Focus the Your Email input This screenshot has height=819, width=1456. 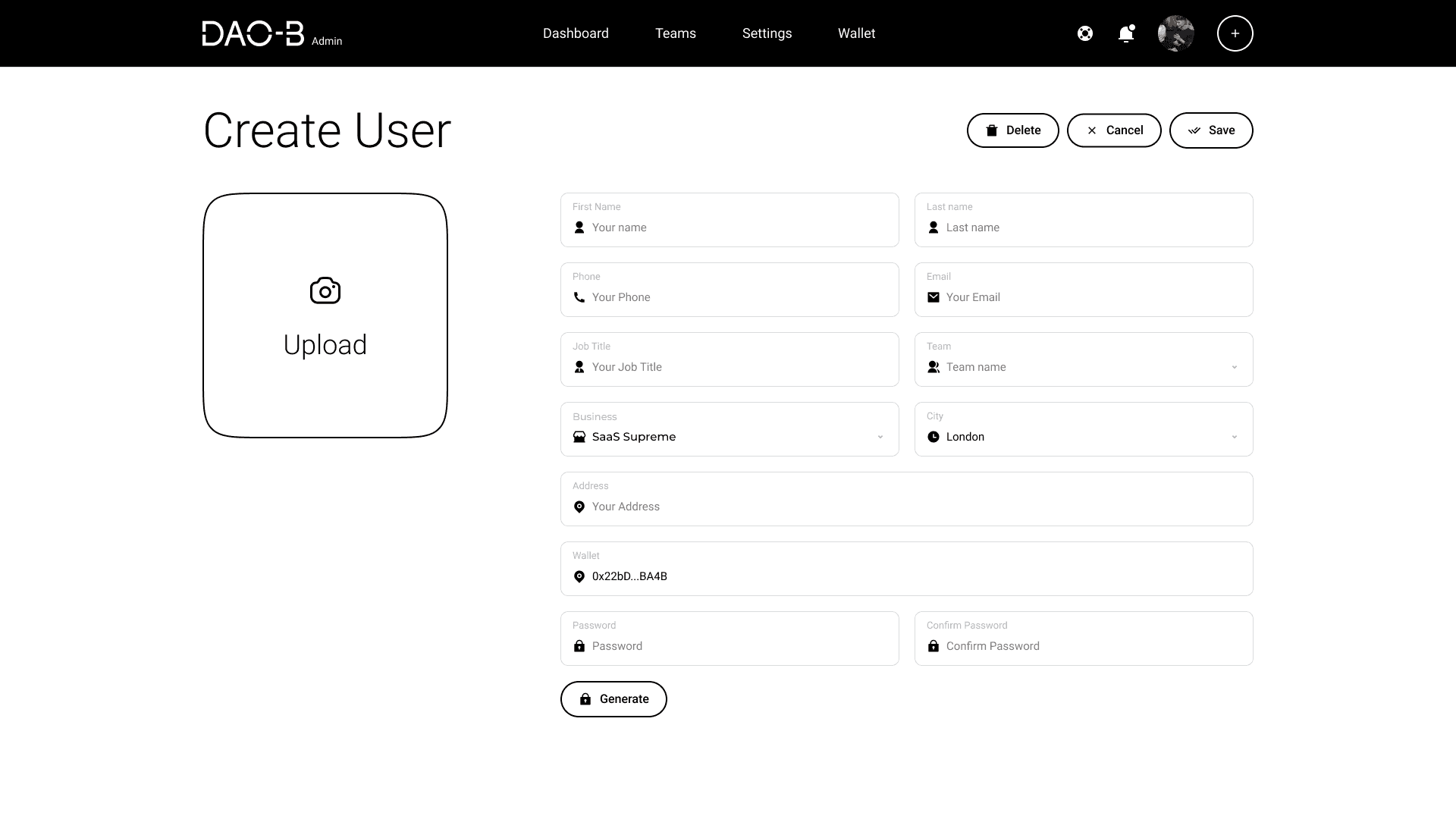click(1084, 290)
